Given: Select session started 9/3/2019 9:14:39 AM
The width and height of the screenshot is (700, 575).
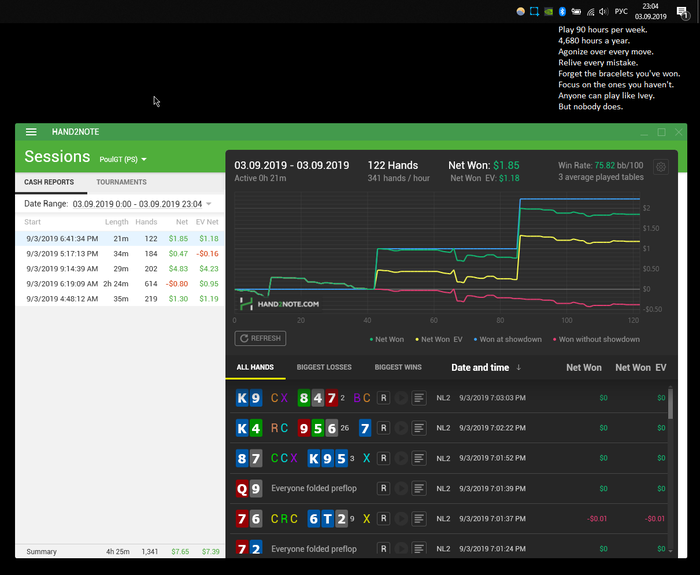Looking at the screenshot, I should 62,268.
